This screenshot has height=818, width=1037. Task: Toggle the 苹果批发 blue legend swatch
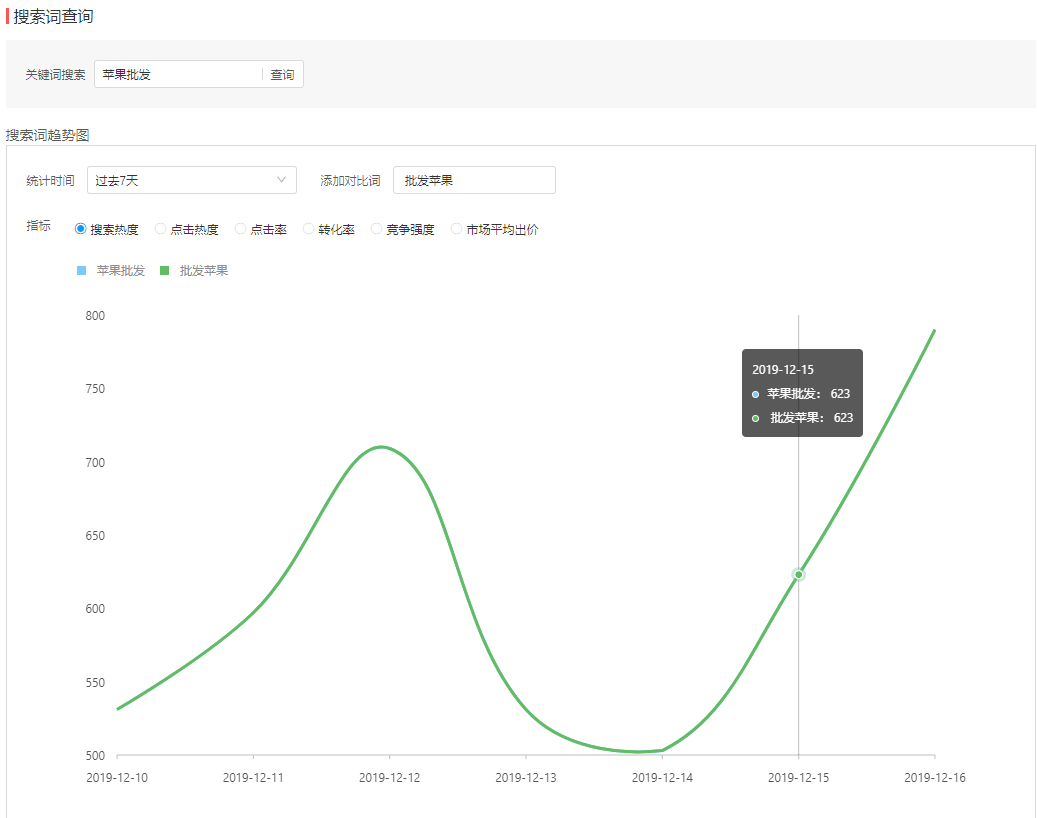(x=81, y=270)
